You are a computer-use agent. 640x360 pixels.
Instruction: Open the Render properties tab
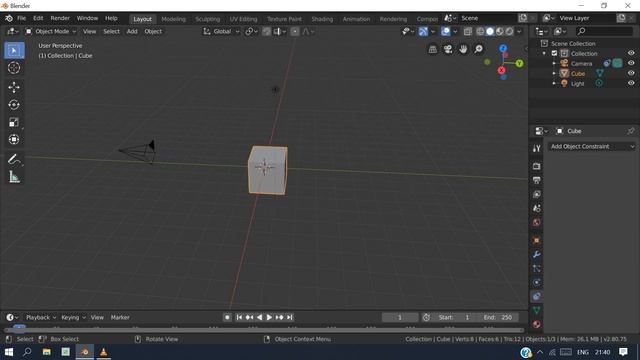536,166
